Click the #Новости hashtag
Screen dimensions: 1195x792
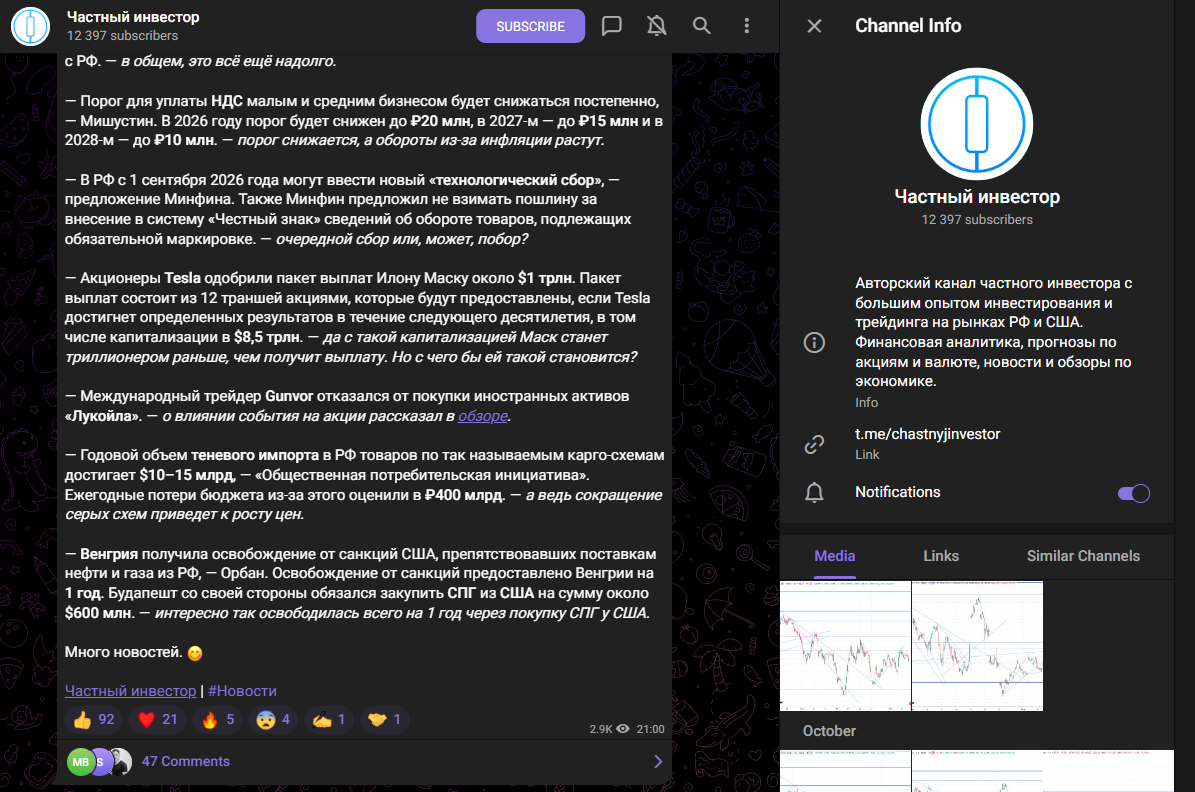tap(242, 691)
